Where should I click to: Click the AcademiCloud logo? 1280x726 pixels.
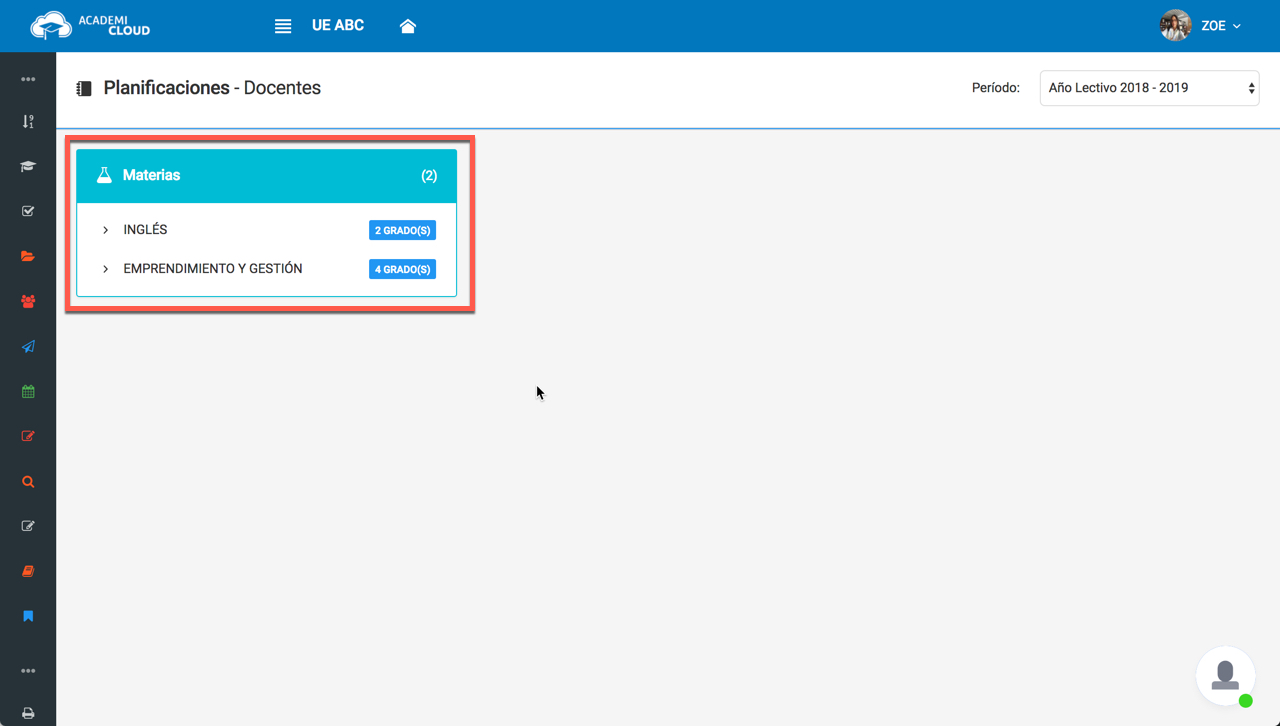click(x=90, y=25)
